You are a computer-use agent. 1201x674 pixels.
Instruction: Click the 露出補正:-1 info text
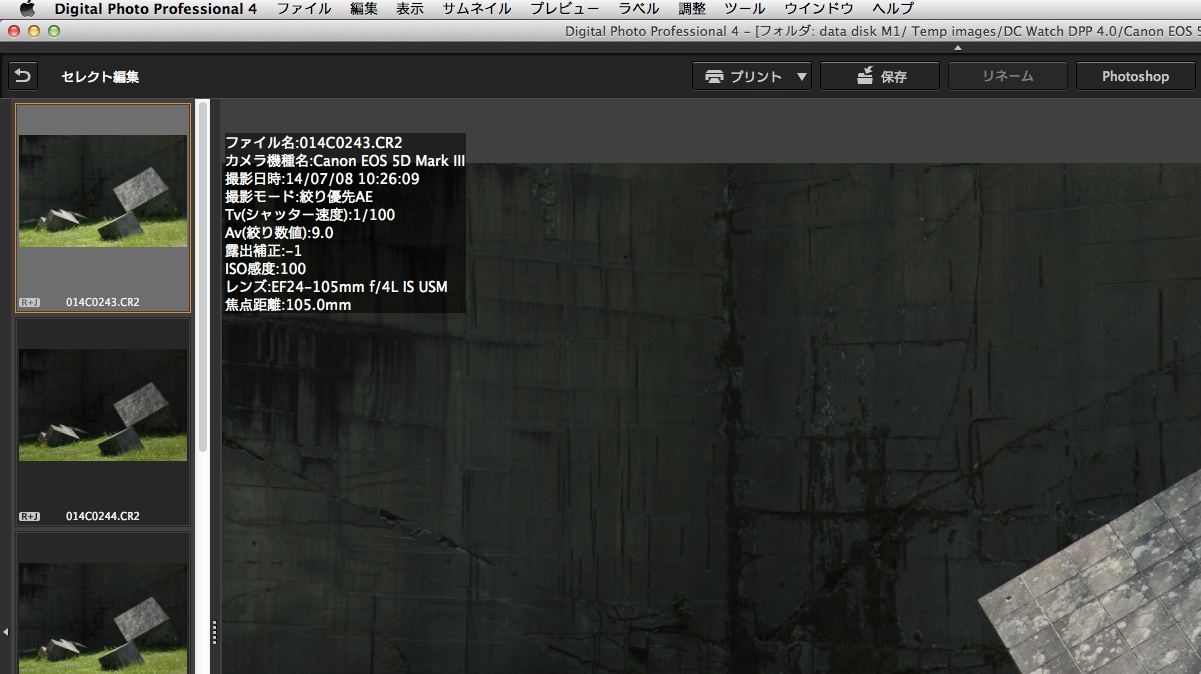pos(263,251)
